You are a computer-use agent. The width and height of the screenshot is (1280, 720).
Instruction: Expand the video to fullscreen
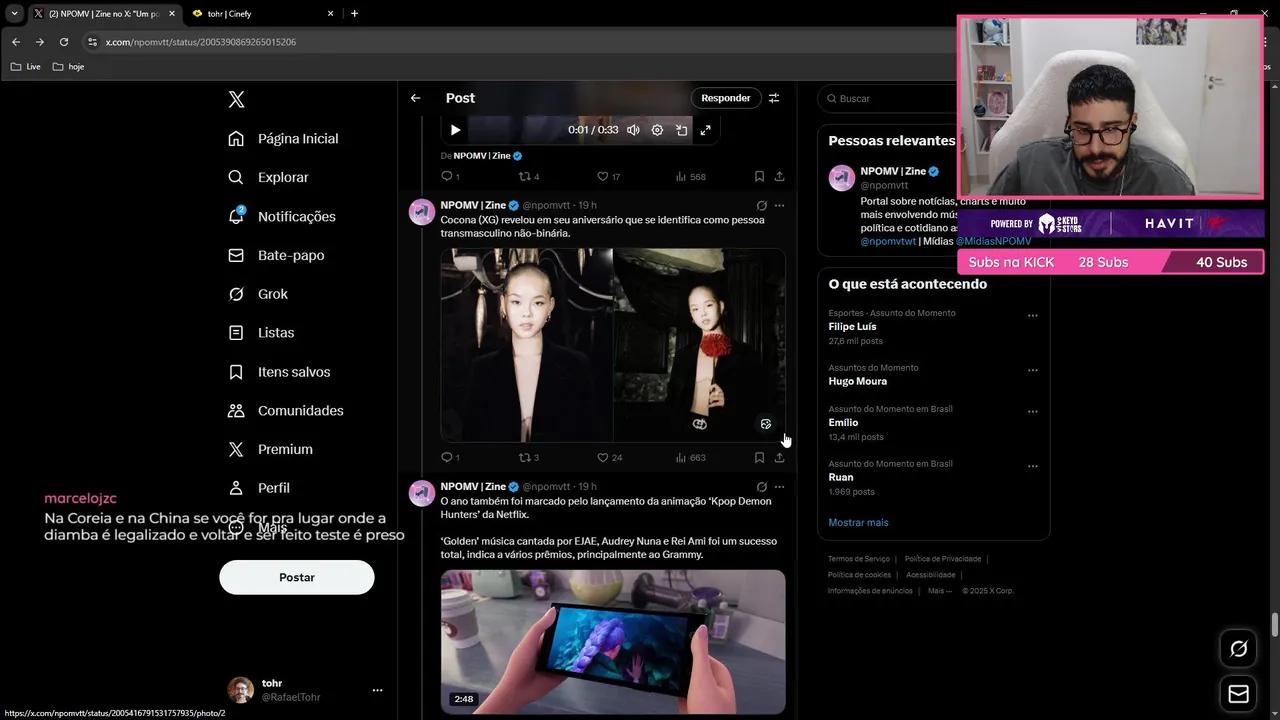click(705, 130)
